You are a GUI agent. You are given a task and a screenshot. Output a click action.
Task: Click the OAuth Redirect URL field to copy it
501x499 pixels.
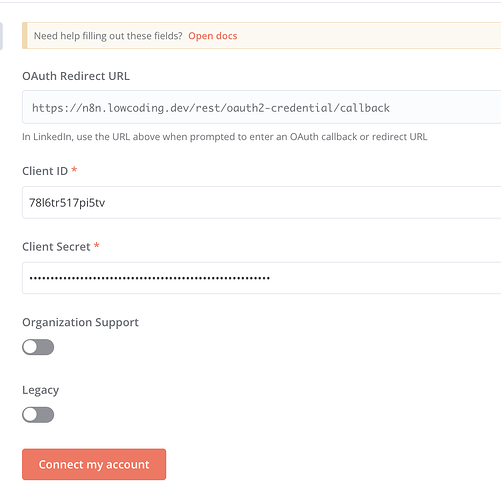(x=262, y=107)
